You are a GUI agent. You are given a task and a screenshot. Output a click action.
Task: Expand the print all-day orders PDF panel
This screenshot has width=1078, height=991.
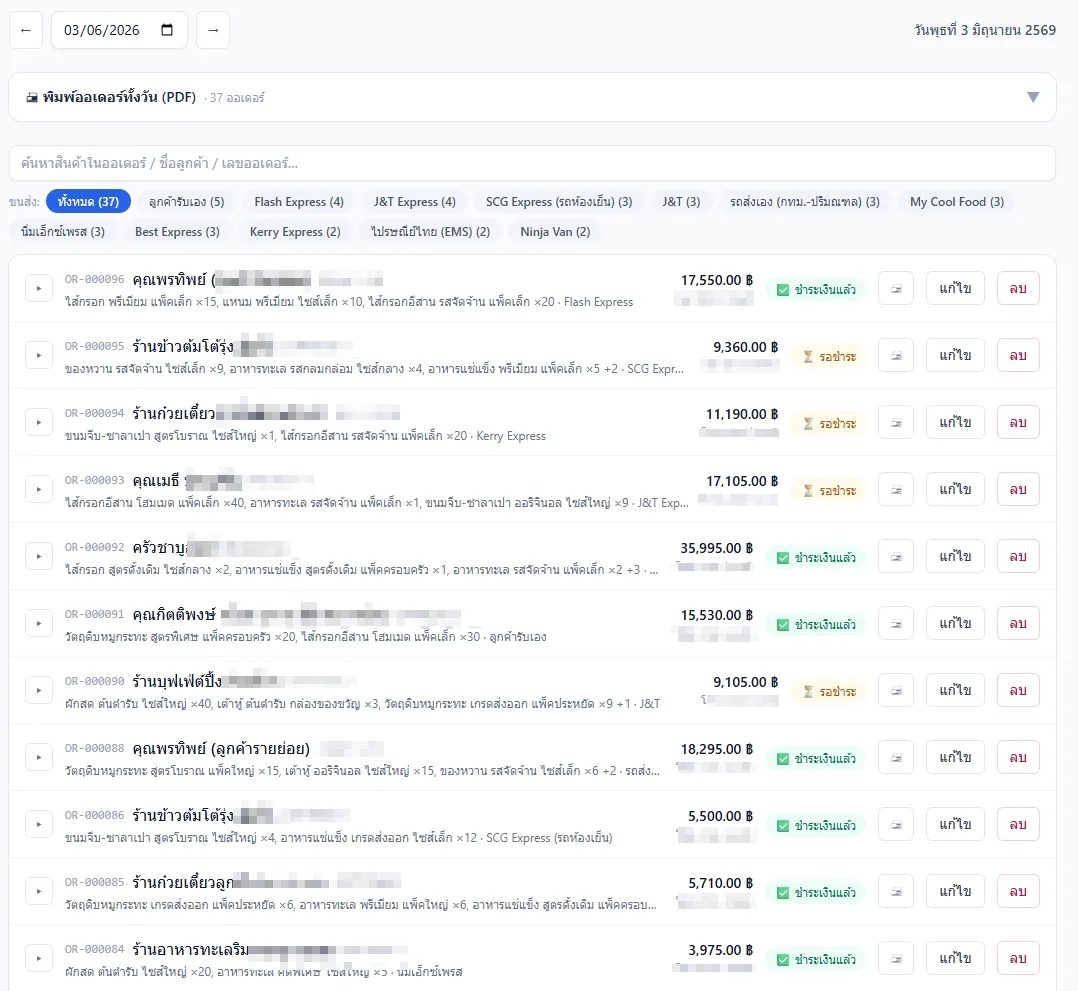[532, 97]
